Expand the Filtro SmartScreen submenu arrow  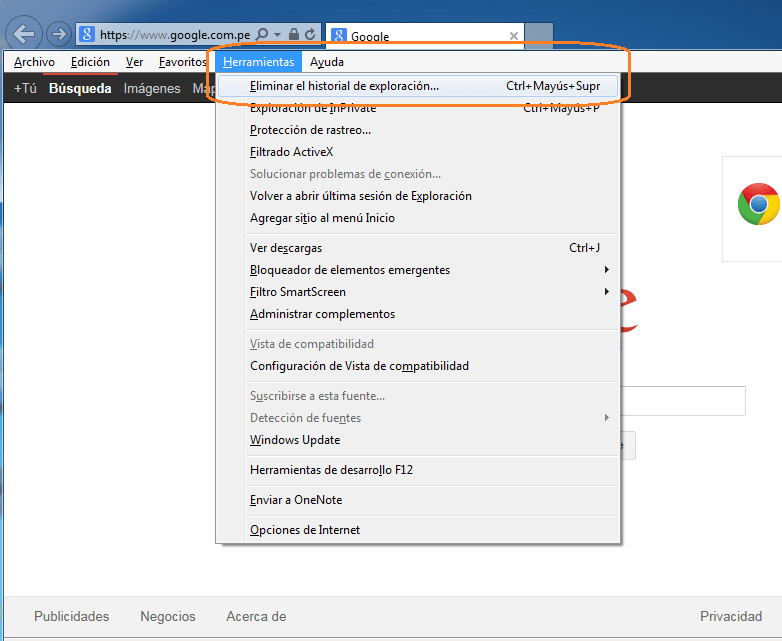606,292
